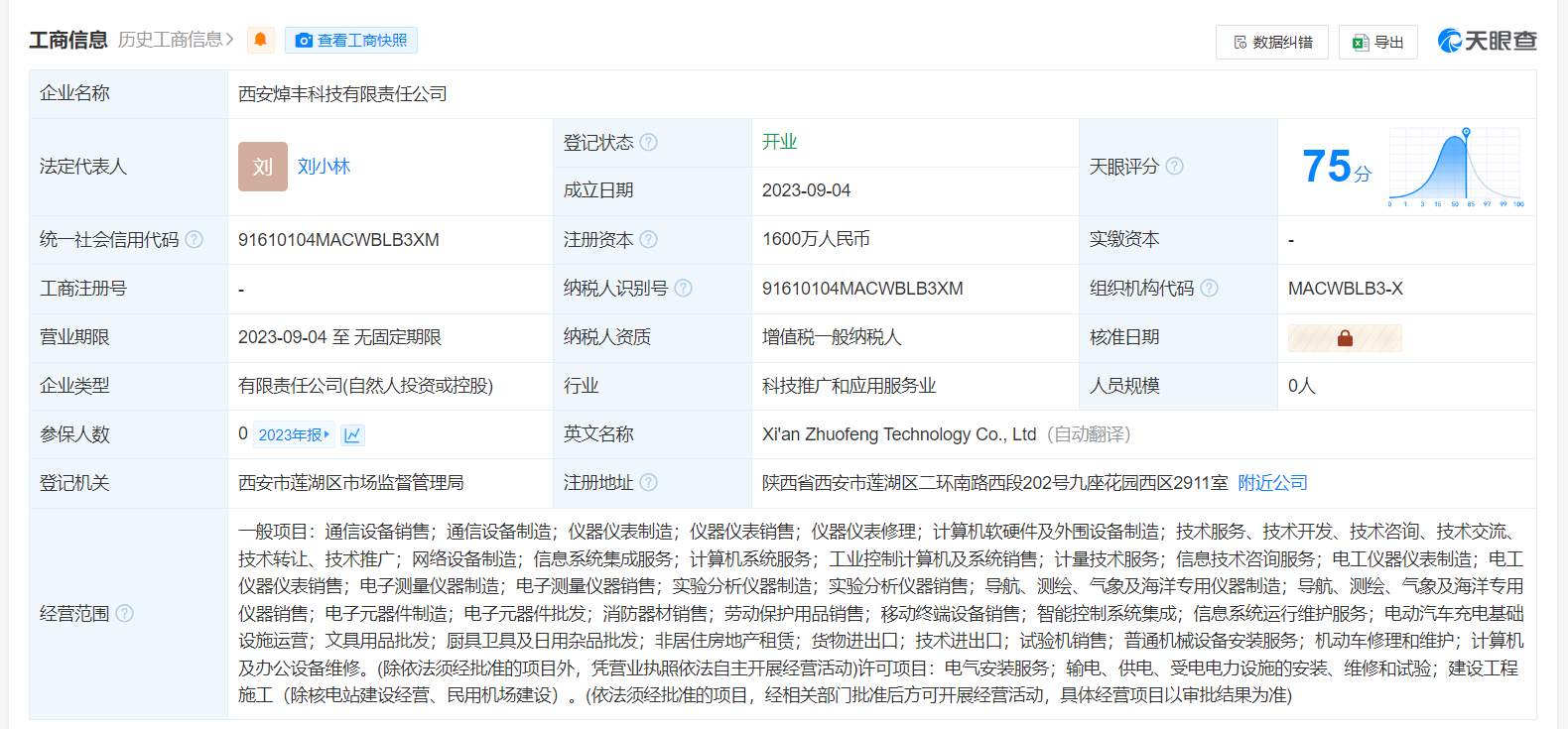The width and height of the screenshot is (1568, 729).
Task: Click the 75分 score
Action: pos(1336,167)
